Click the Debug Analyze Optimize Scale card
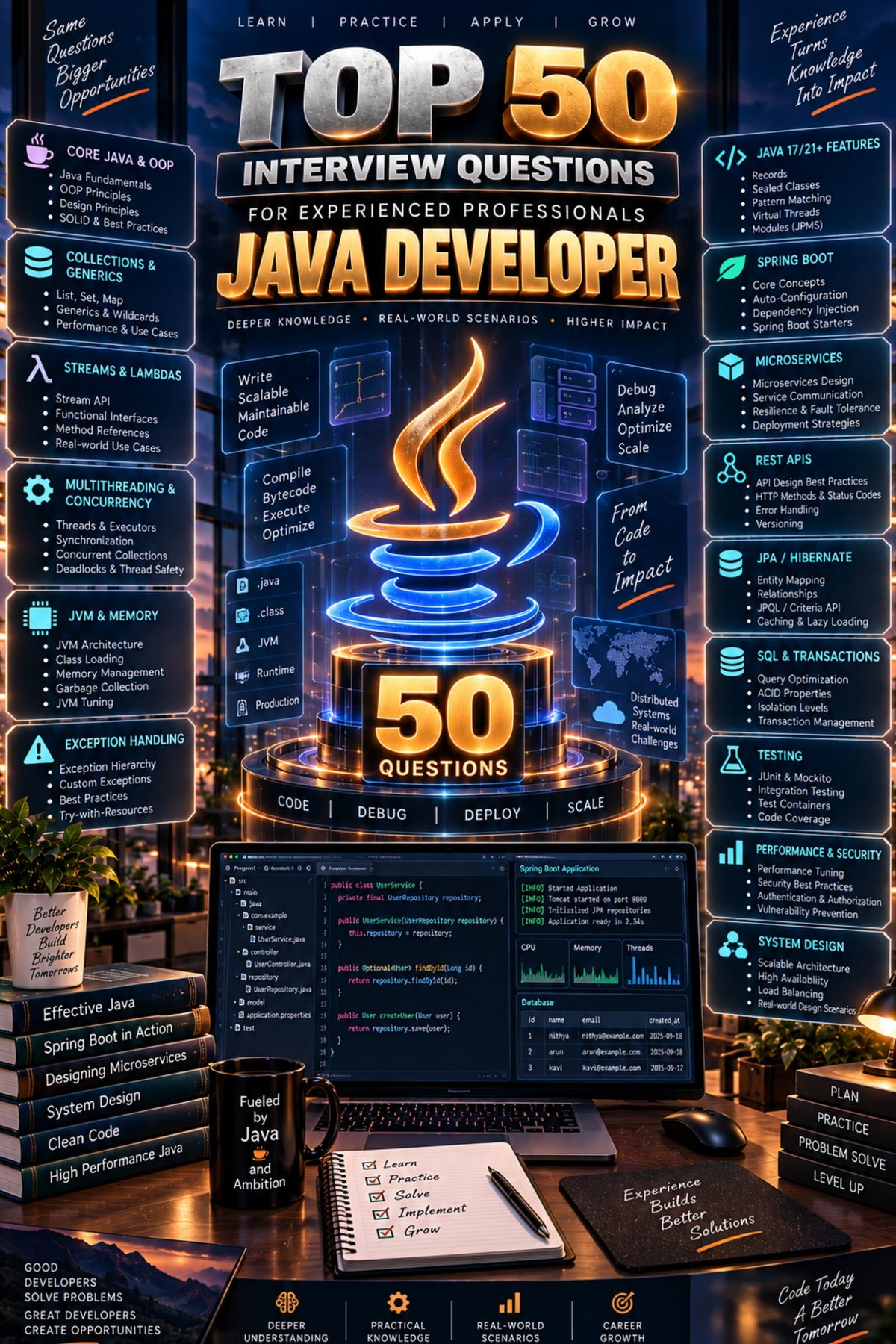The width and height of the screenshot is (896, 1344). click(x=645, y=418)
